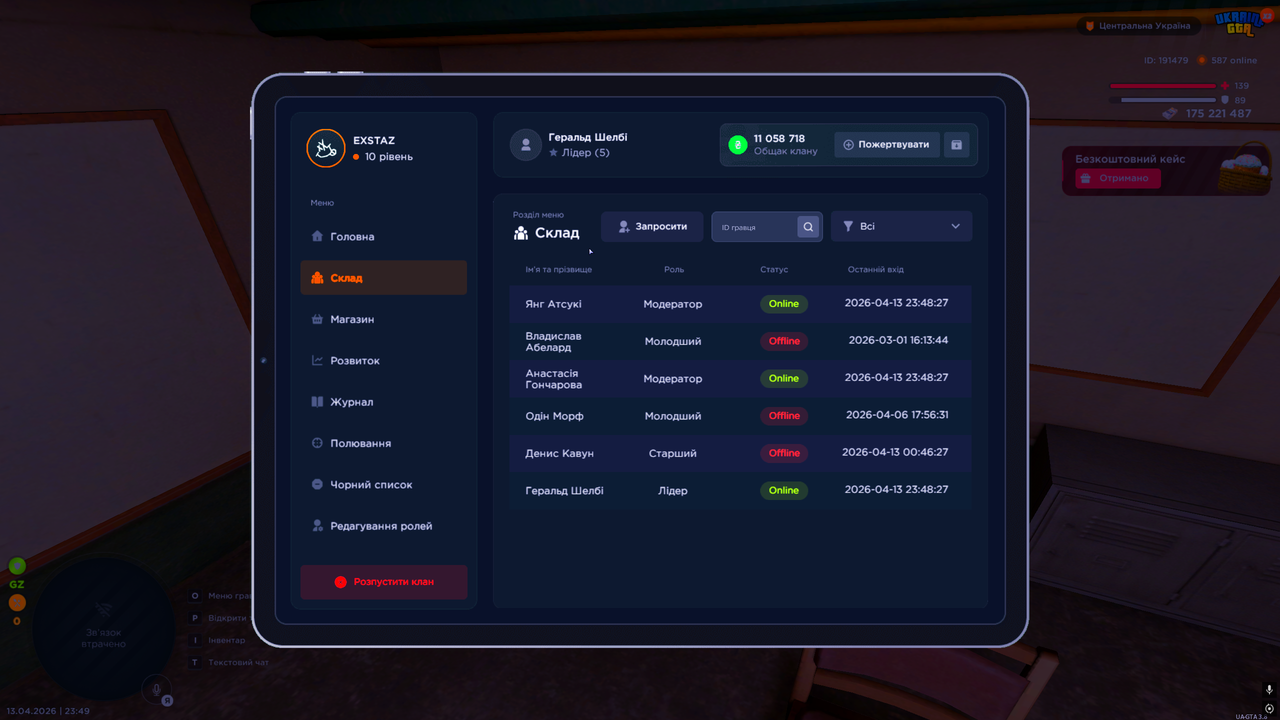This screenshot has width=1280, height=720.
Task: Click the clan fund amount 11 058 718
Action: (x=779, y=139)
